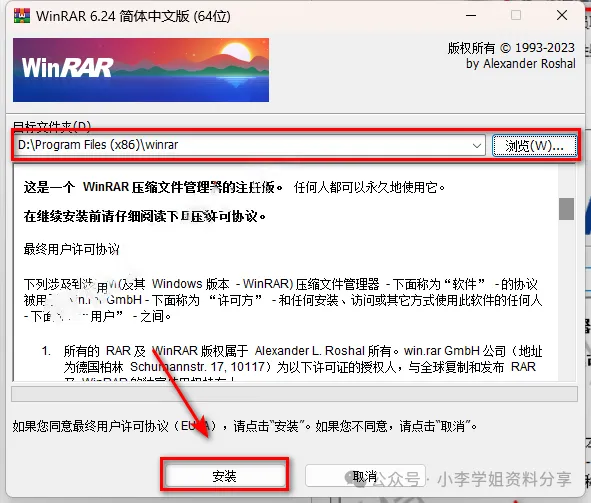Screen dimensions: 591x503
Task: Click the destination folder path input field
Action: [250, 145]
